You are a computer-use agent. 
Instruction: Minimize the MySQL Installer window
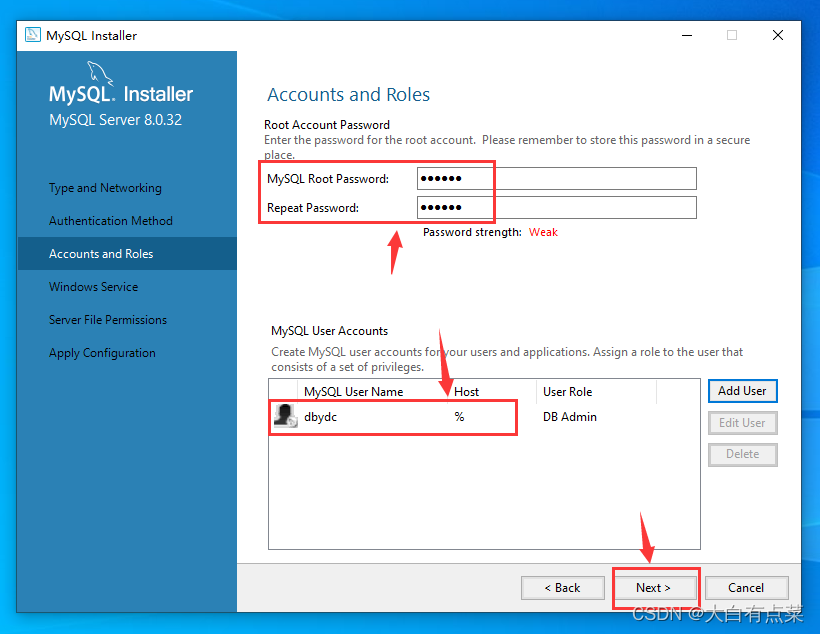(x=687, y=35)
